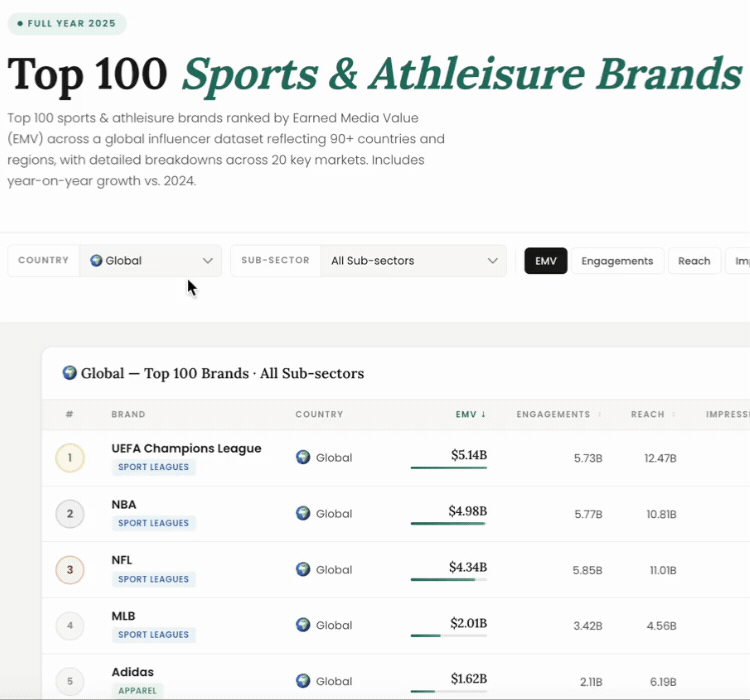The image size is (750, 700).
Task: Click Sport Leagues tag under NFL
Action: click(154, 579)
